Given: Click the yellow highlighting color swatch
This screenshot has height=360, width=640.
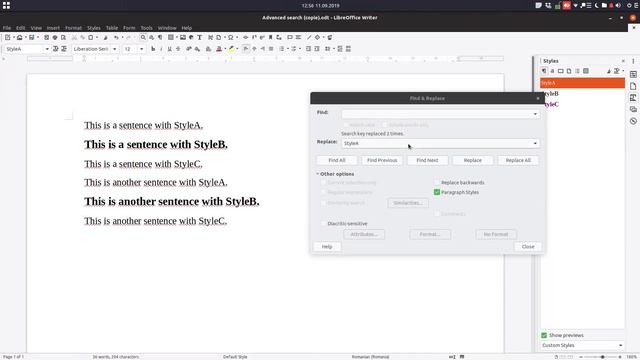Looking at the screenshot, I should (231, 49).
